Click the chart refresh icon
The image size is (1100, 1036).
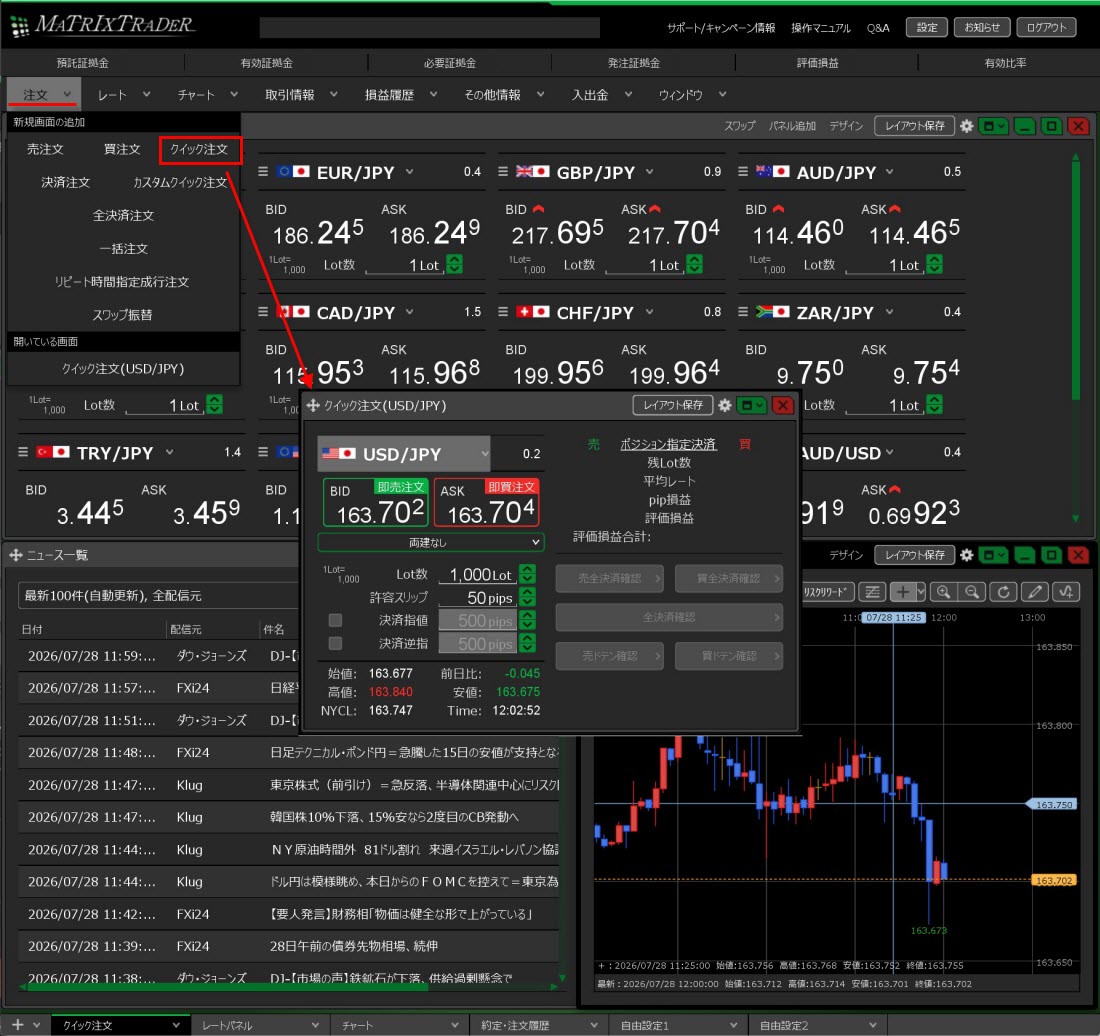click(x=1003, y=592)
